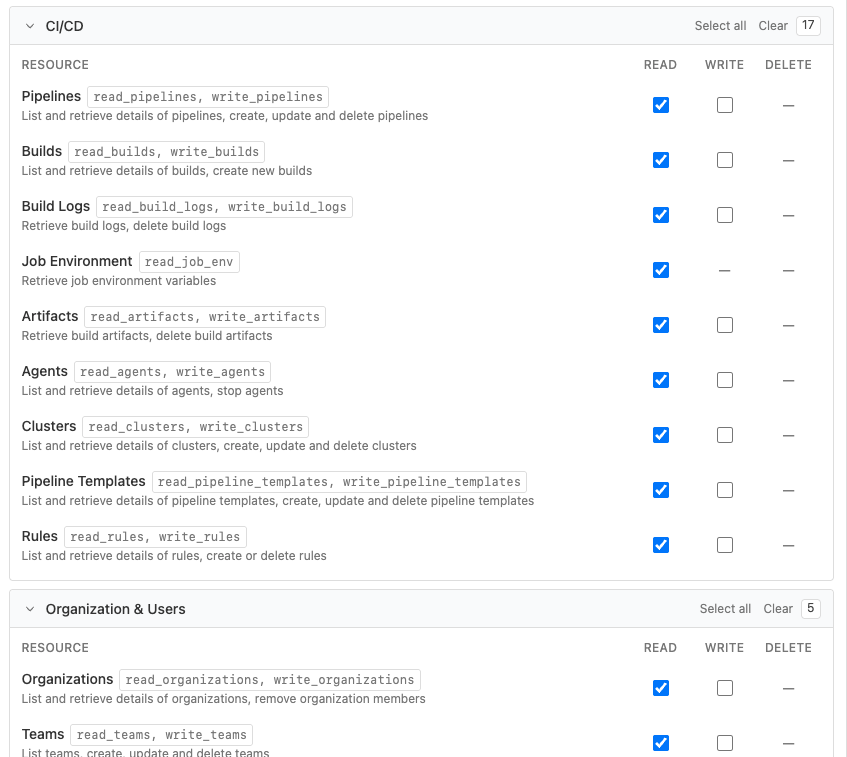Click the Artifacts resource name

click(50, 316)
